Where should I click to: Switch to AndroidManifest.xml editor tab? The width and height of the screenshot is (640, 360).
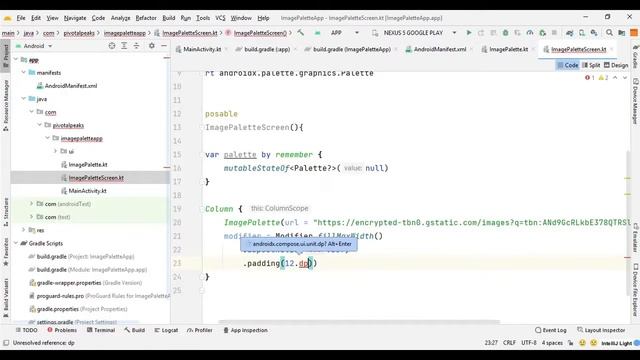coord(440,49)
